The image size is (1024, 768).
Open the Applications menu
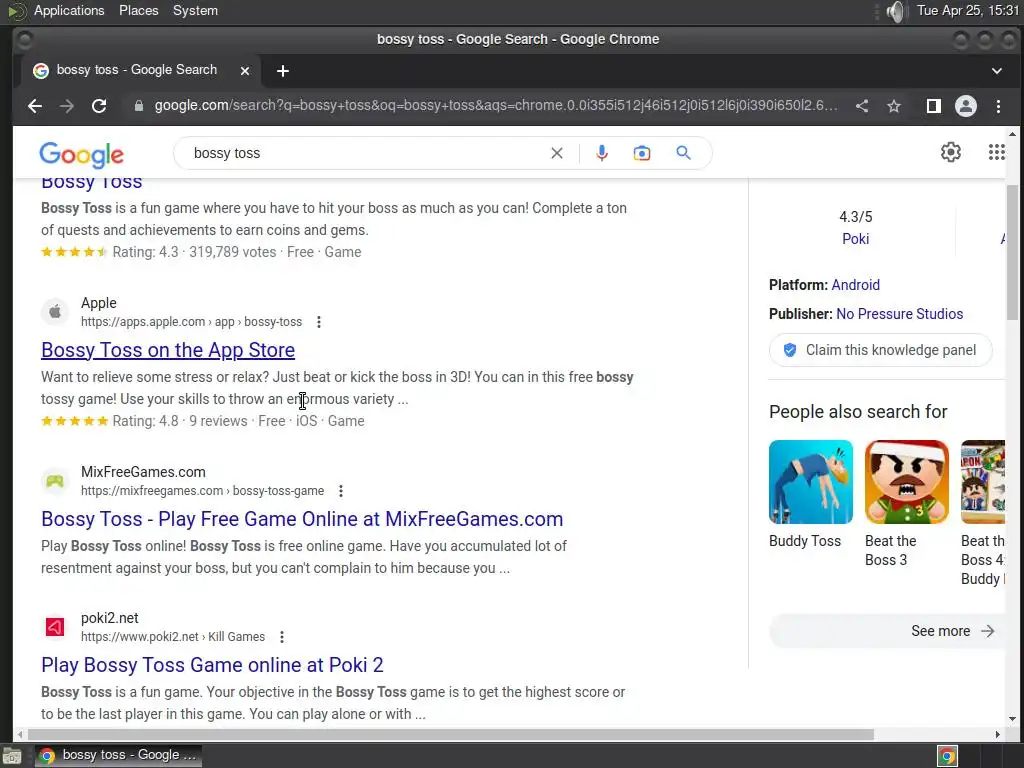[x=69, y=11]
